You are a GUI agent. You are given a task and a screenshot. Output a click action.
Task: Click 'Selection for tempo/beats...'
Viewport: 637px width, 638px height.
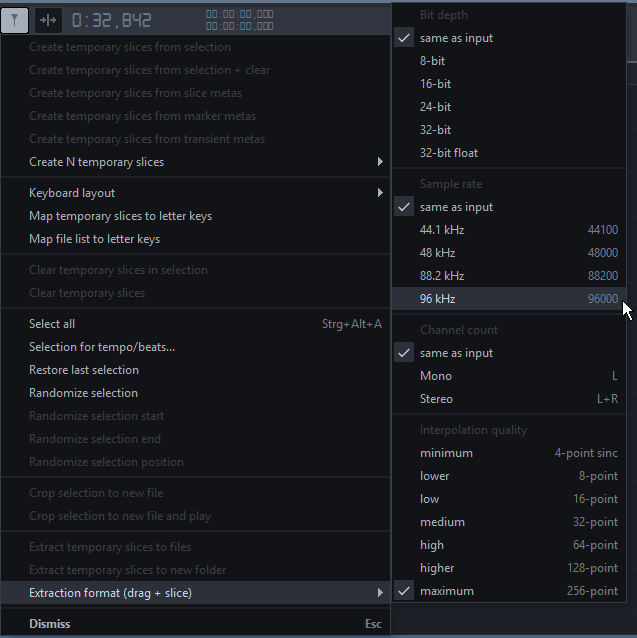(102, 347)
